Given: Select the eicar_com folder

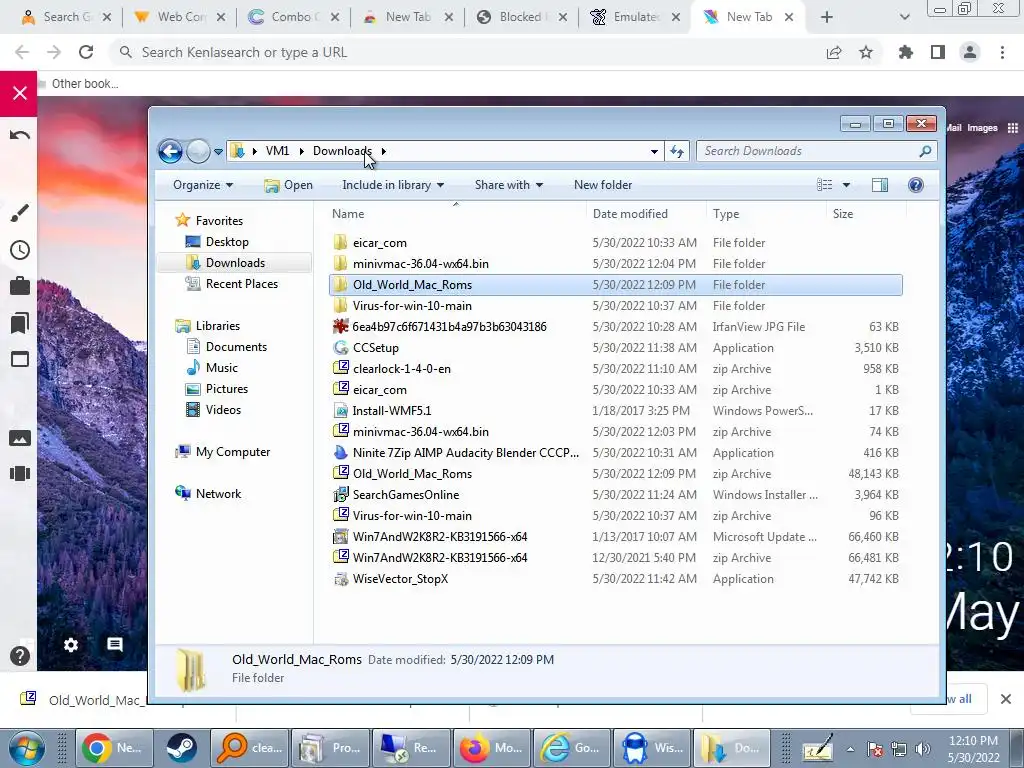Looking at the screenshot, I should coord(615,242).
